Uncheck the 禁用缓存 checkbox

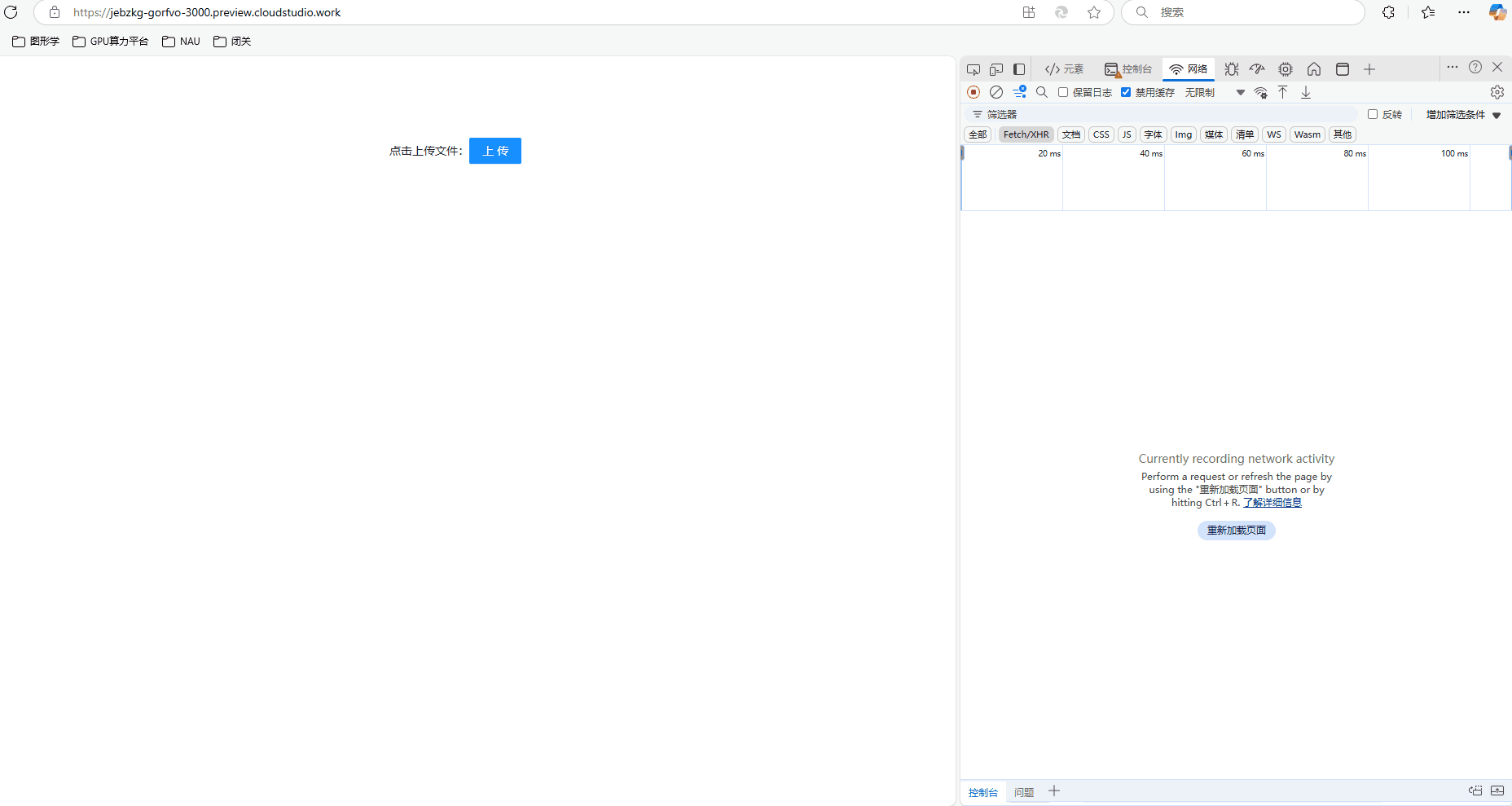(1126, 92)
